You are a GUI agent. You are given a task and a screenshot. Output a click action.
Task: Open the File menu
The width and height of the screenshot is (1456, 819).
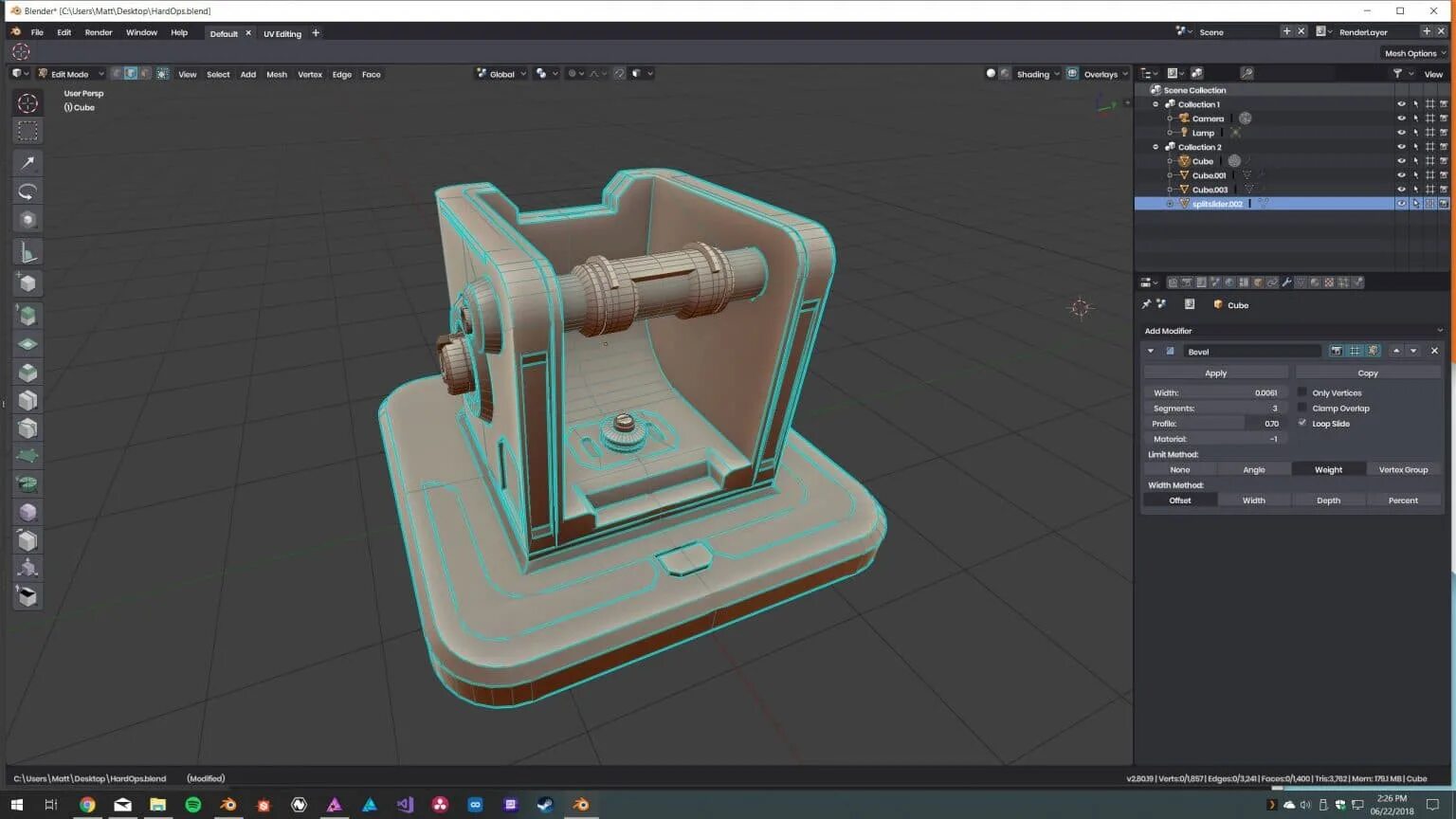pyautogui.click(x=37, y=32)
